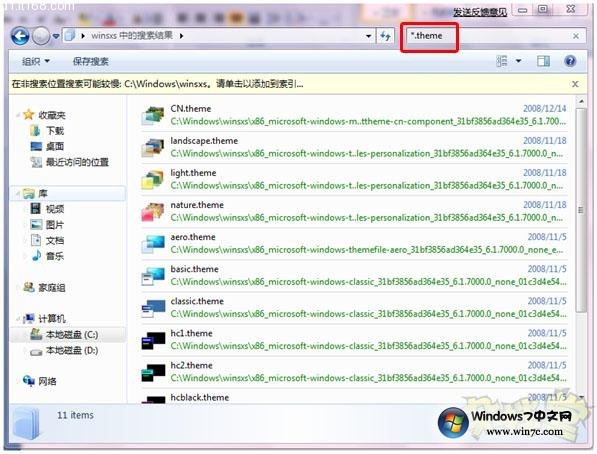Select the aero.theme file name
This screenshot has width=597, height=454.
pos(193,237)
